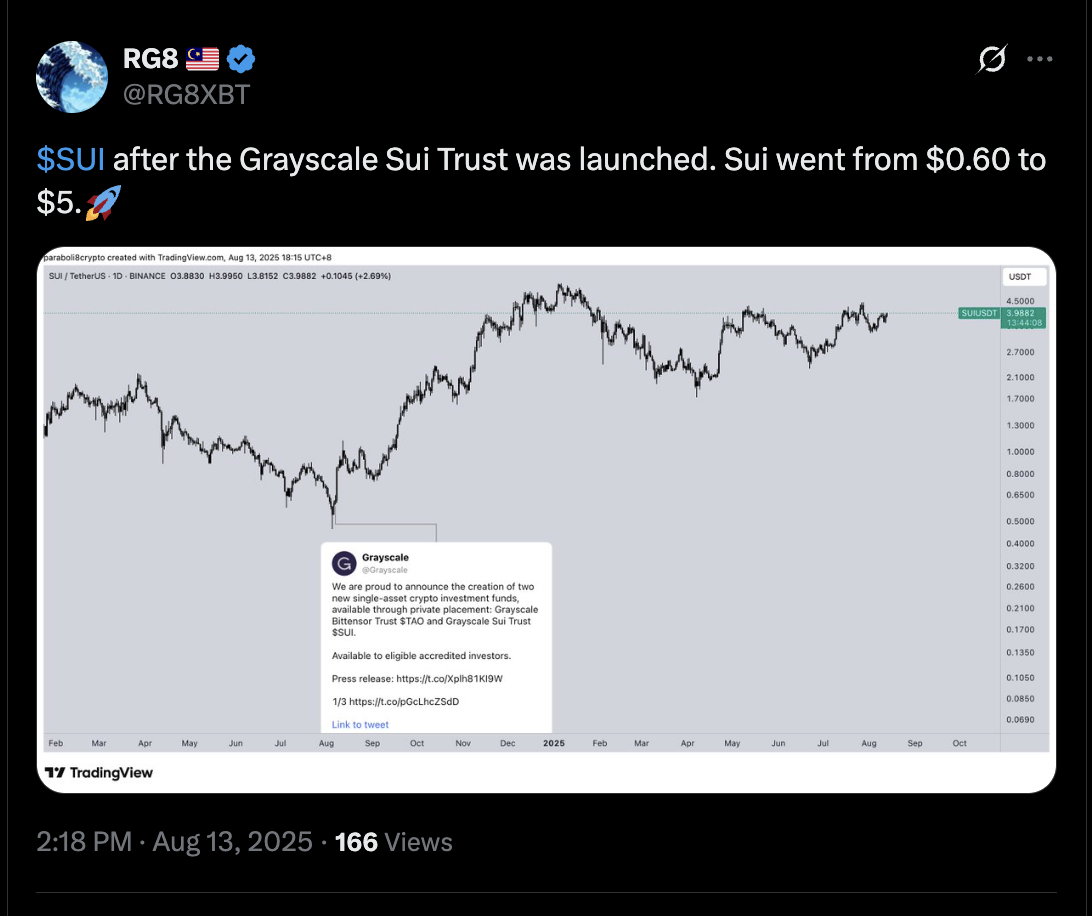Viewport: 1092px width, 916px height.
Task: Click the 2025 marker on time axis
Action: (x=554, y=743)
